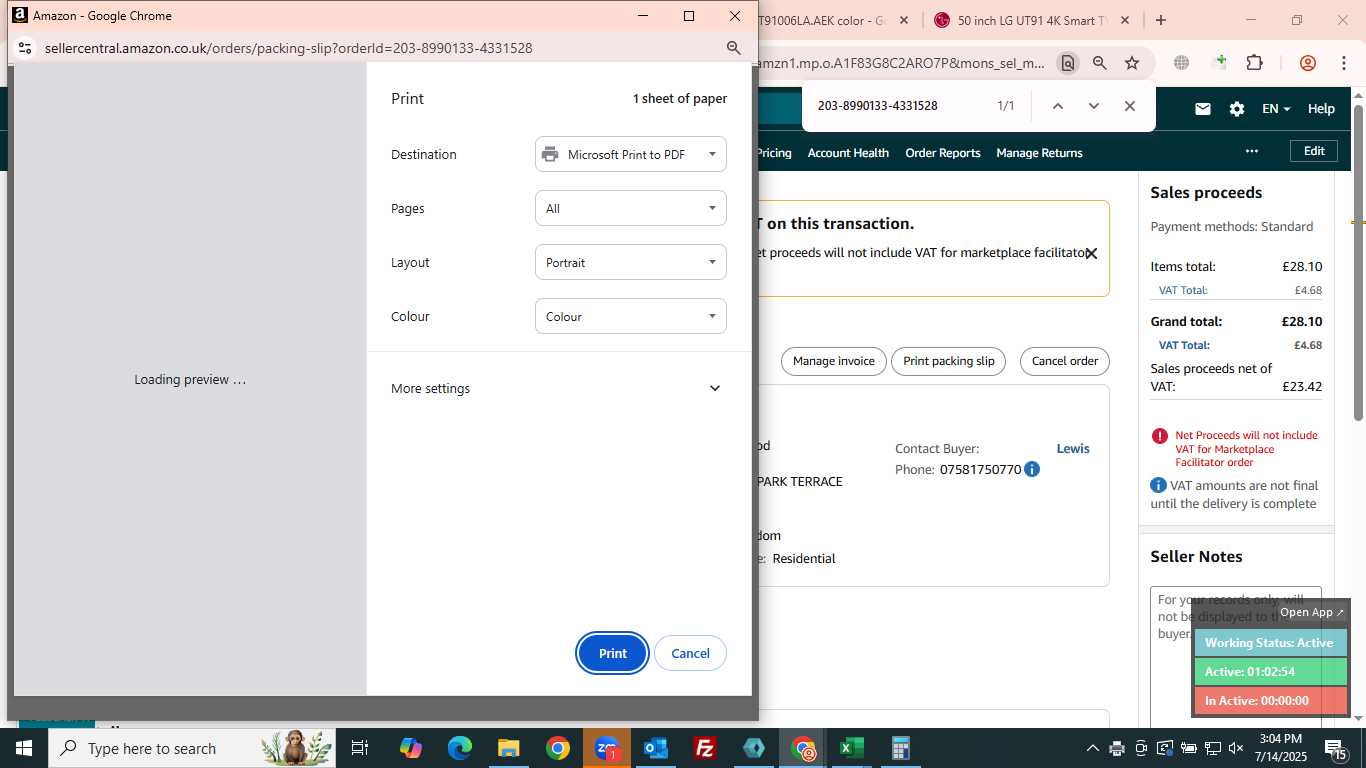Click the blue info icon by VAT amounts

click(x=1158, y=485)
